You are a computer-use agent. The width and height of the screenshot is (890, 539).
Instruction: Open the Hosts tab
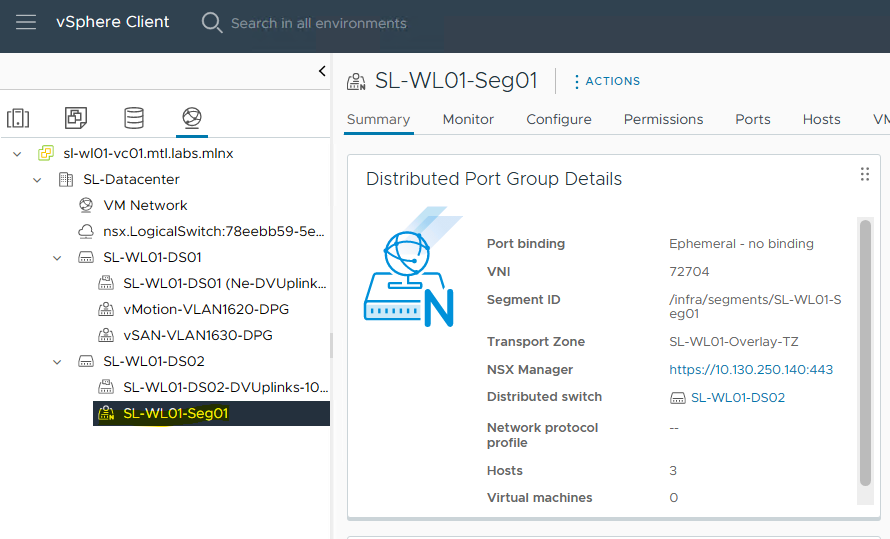coord(821,120)
